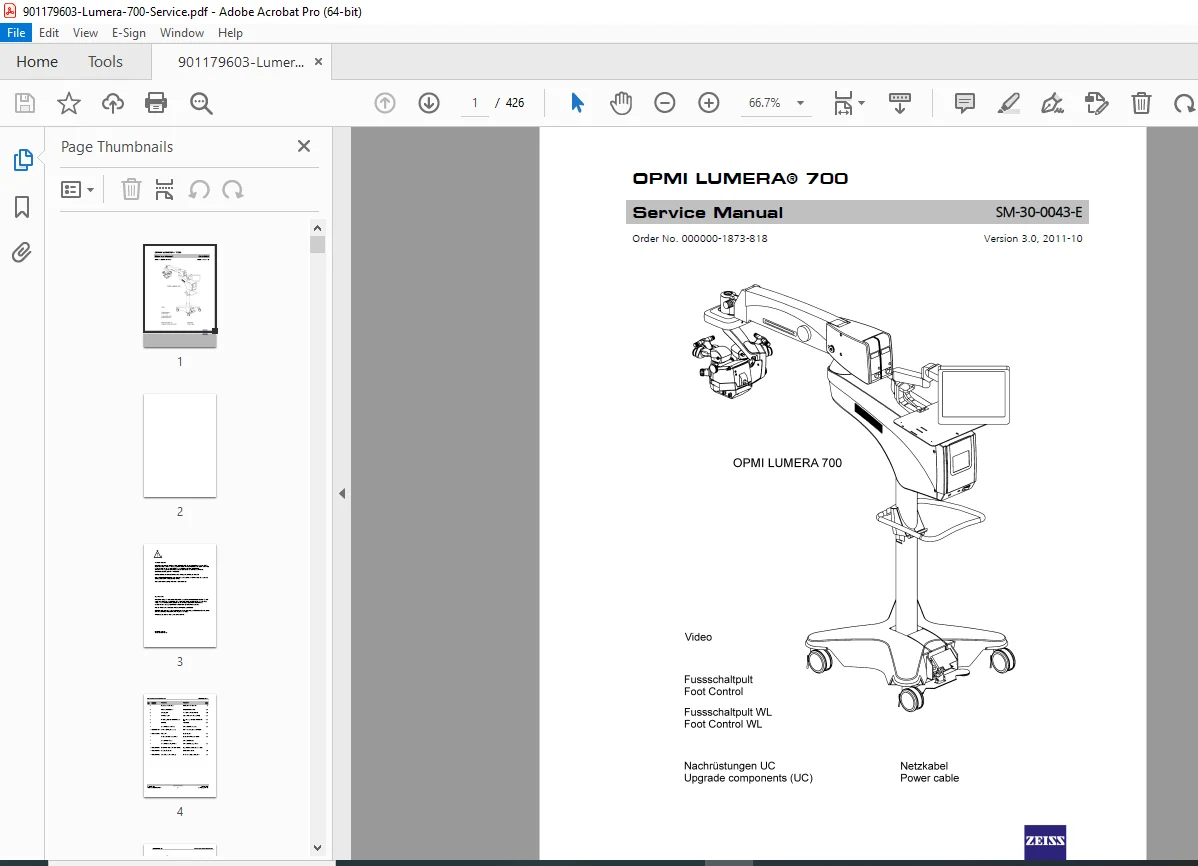Viewport: 1198px width, 866px height.
Task: Click thumbnails scrollbar down arrow
Action: point(318,848)
